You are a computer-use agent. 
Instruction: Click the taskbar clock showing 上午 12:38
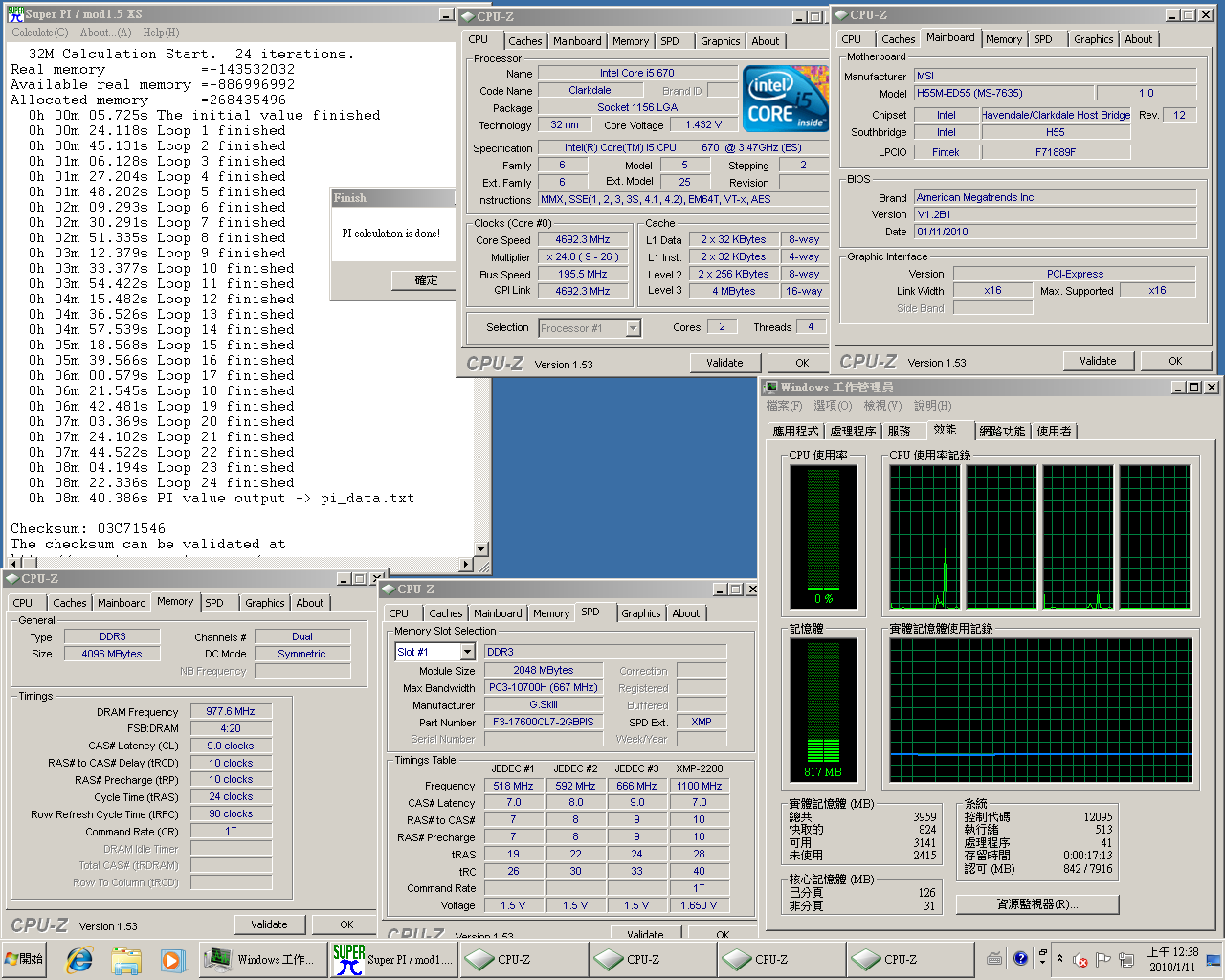click(1172, 959)
